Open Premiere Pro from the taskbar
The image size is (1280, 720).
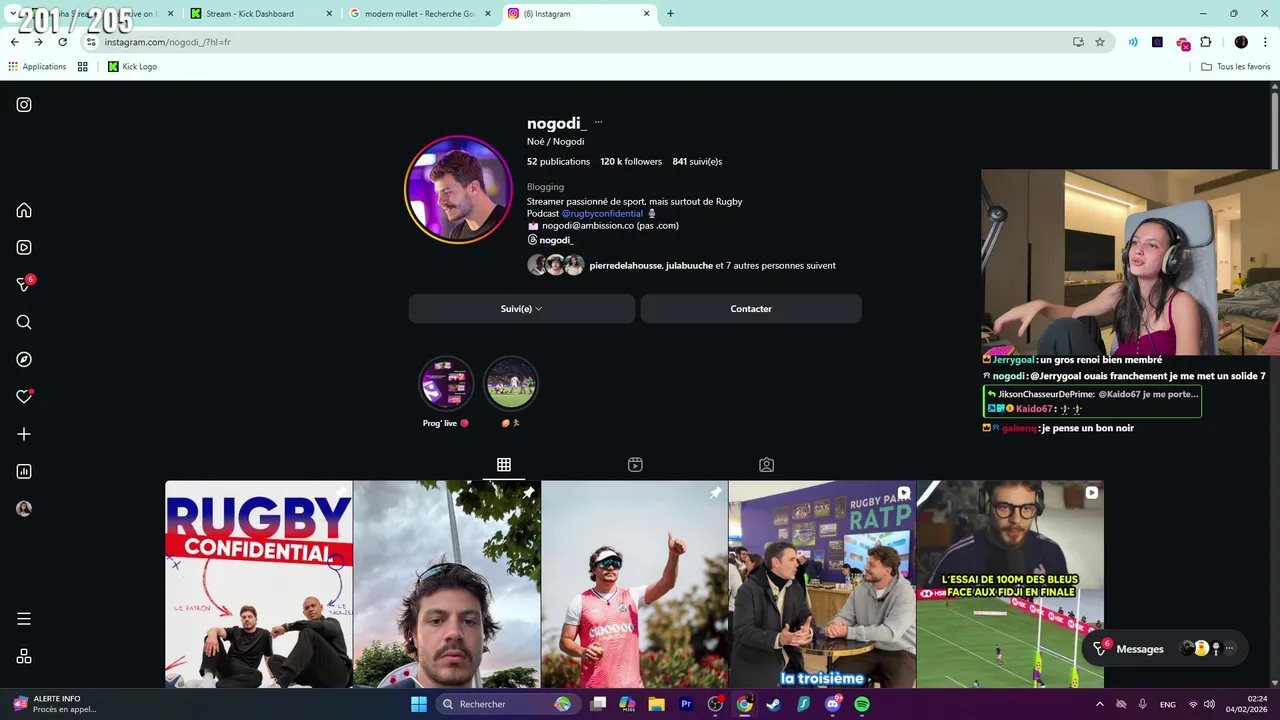(686, 704)
